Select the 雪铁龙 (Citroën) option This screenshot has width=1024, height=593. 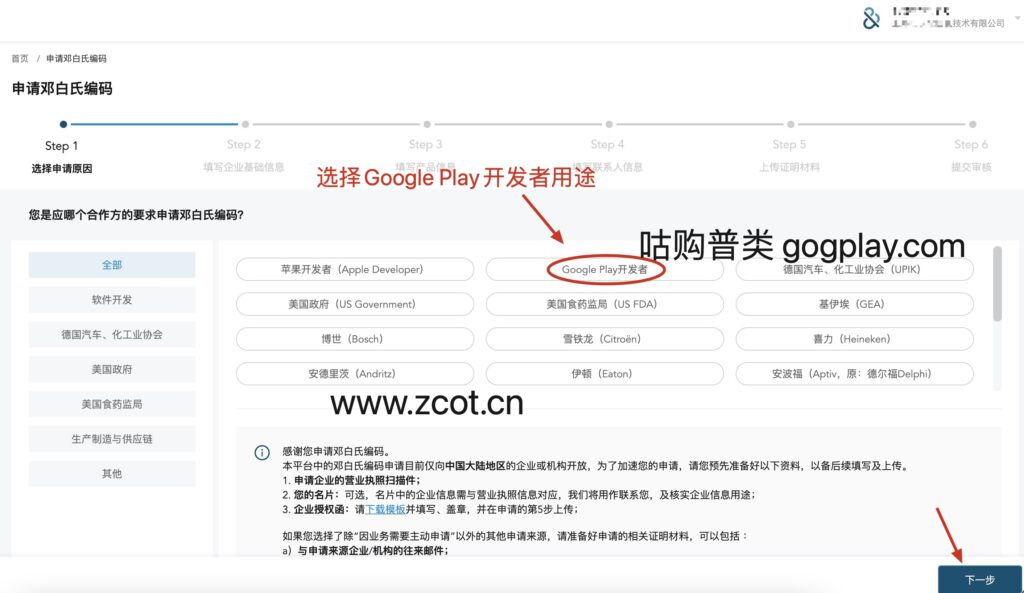(604, 339)
